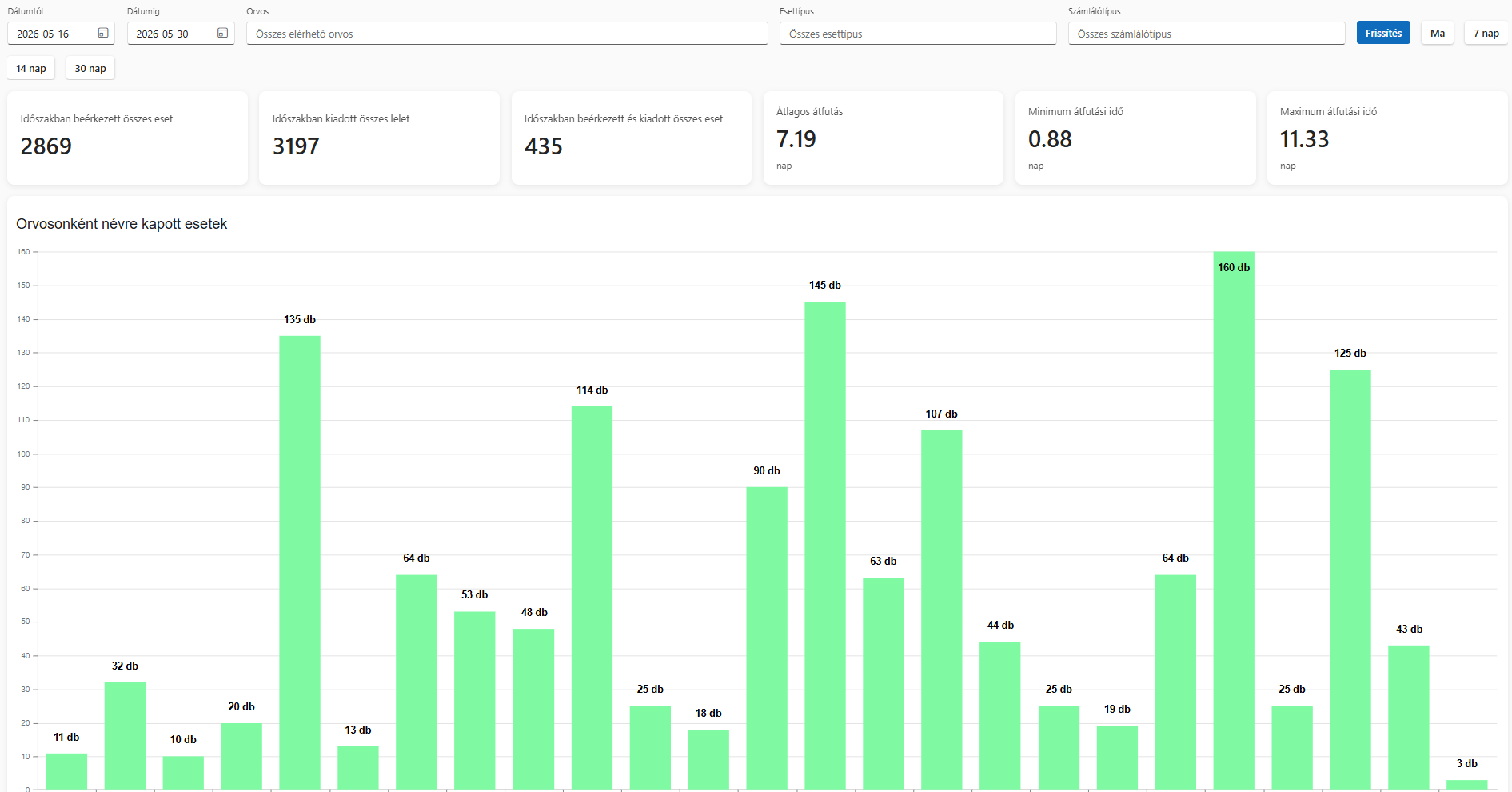1512x792 pixels.
Task: Click the blue Frissítés button
Action: coord(1383,33)
